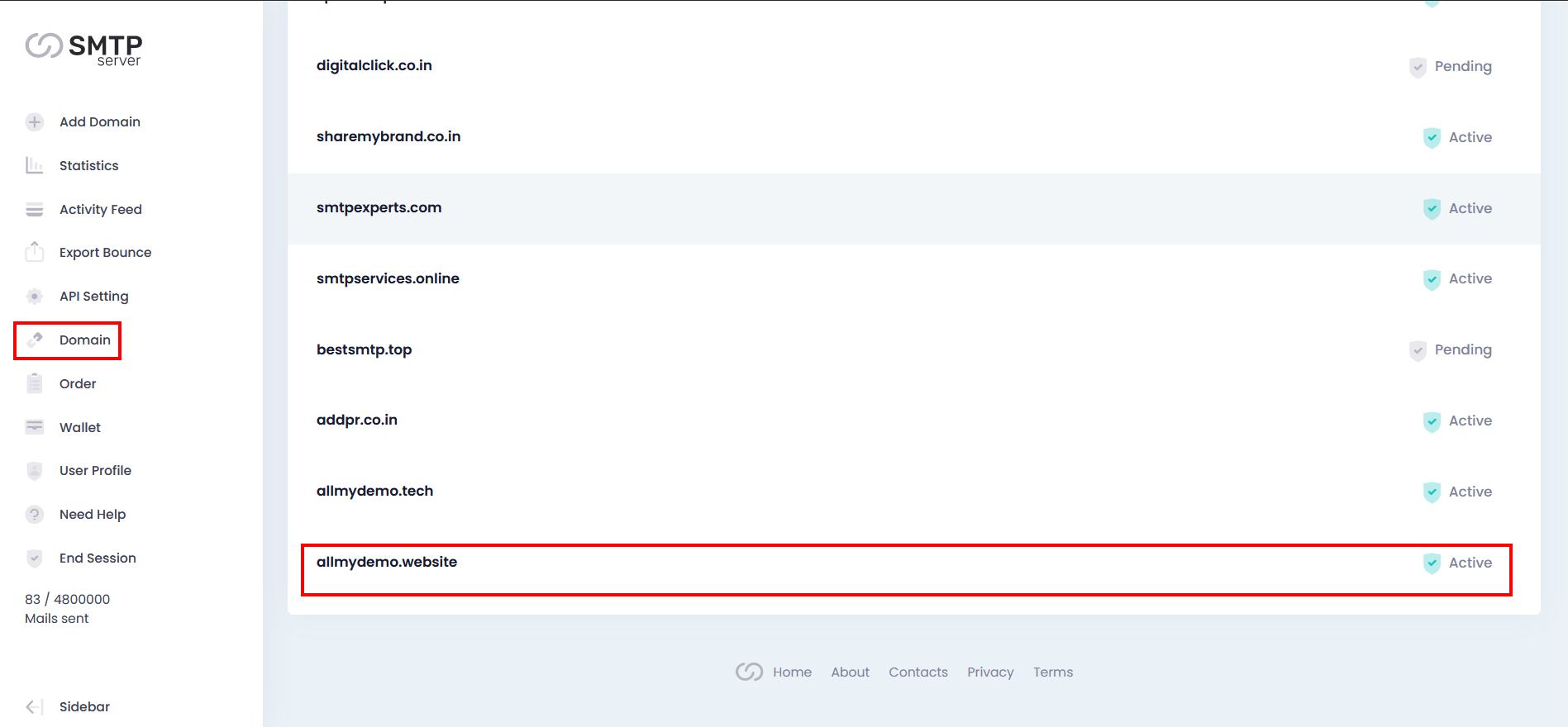Click the SMTP server logo
This screenshot has width=1568, height=727.
click(x=83, y=49)
